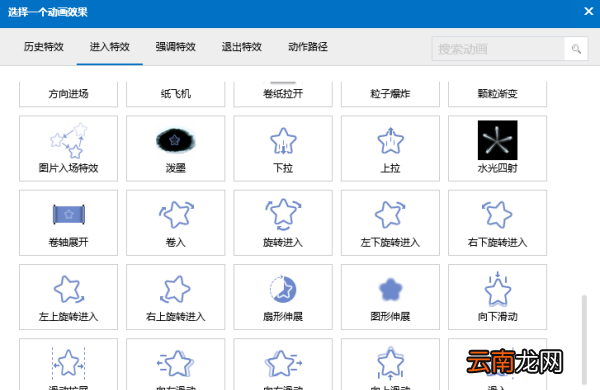Choose the 泼墨 ink splash effect
The height and width of the screenshot is (390, 600).
176,148
